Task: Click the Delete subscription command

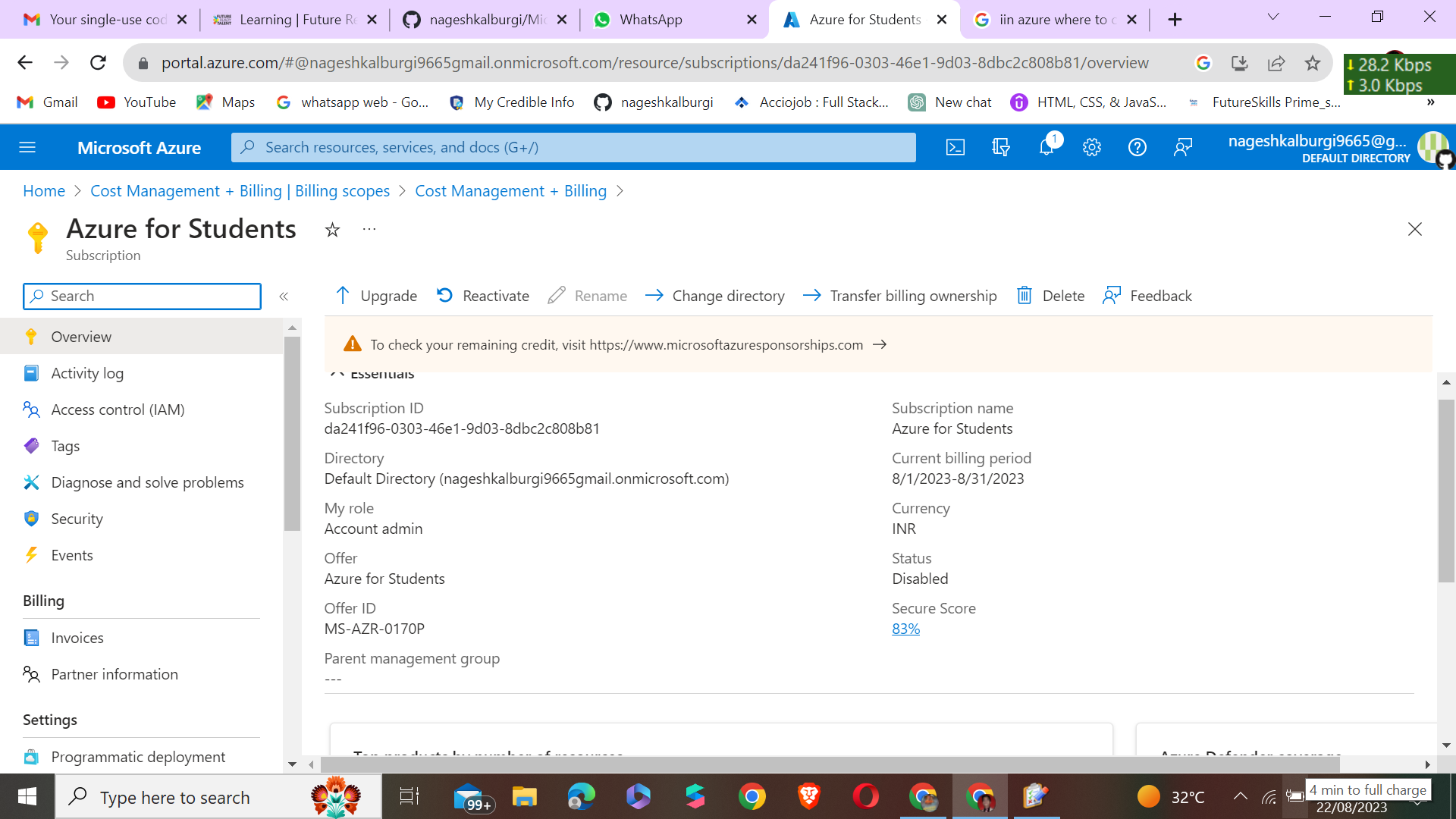Action: point(1050,296)
